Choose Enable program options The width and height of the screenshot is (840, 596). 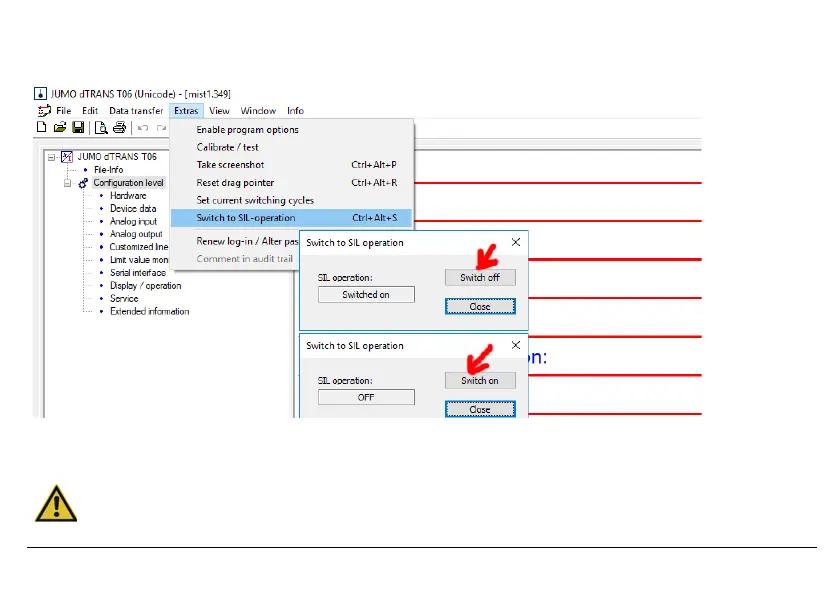[291, 130]
